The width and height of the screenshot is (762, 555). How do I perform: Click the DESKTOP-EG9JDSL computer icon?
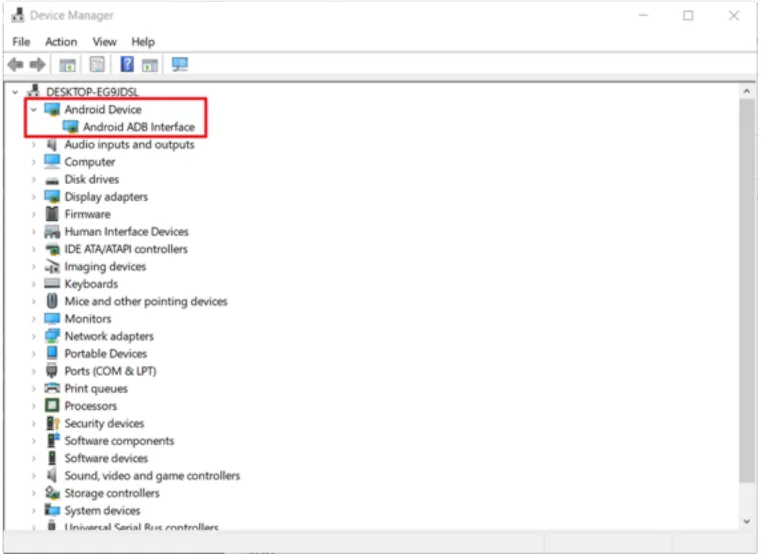[34, 91]
